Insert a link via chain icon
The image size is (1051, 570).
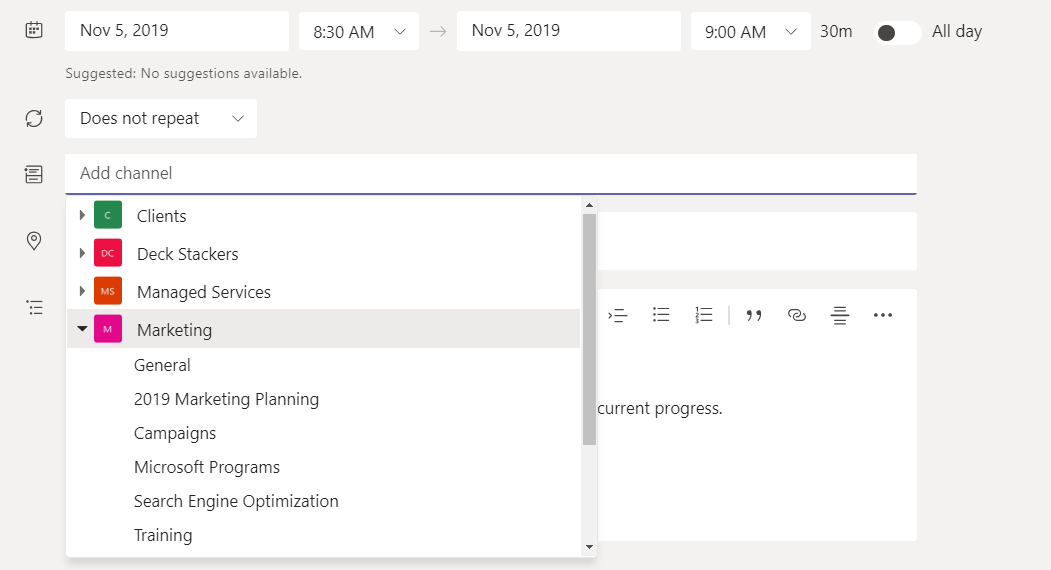[x=797, y=315]
